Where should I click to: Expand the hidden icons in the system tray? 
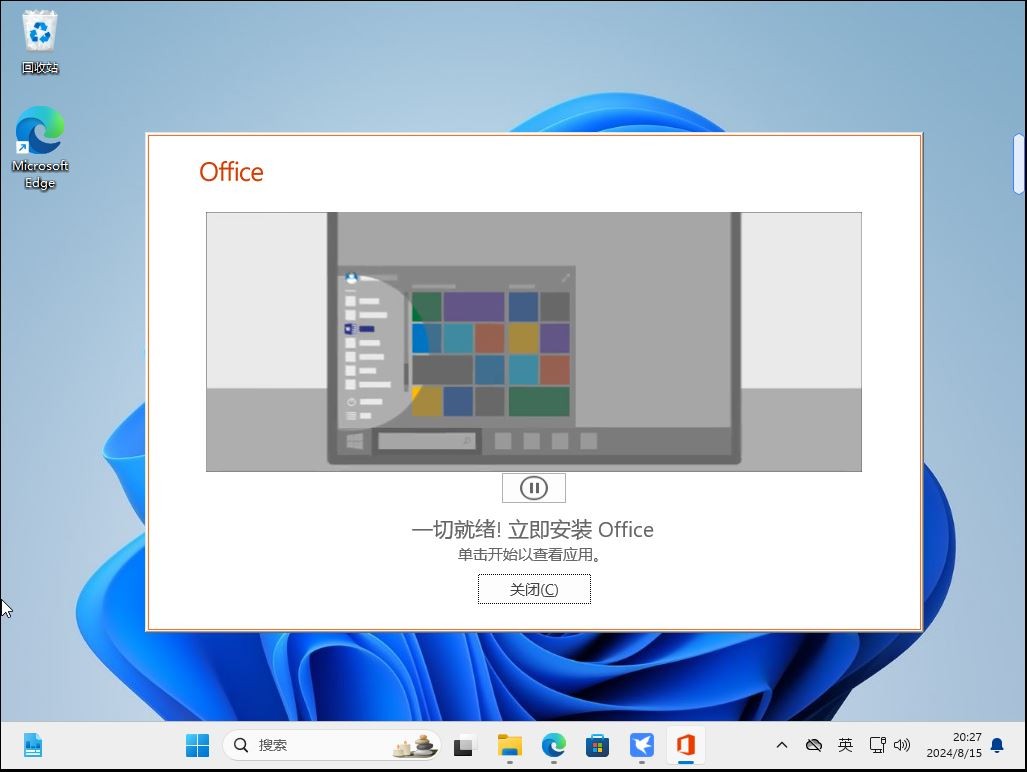(781, 745)
